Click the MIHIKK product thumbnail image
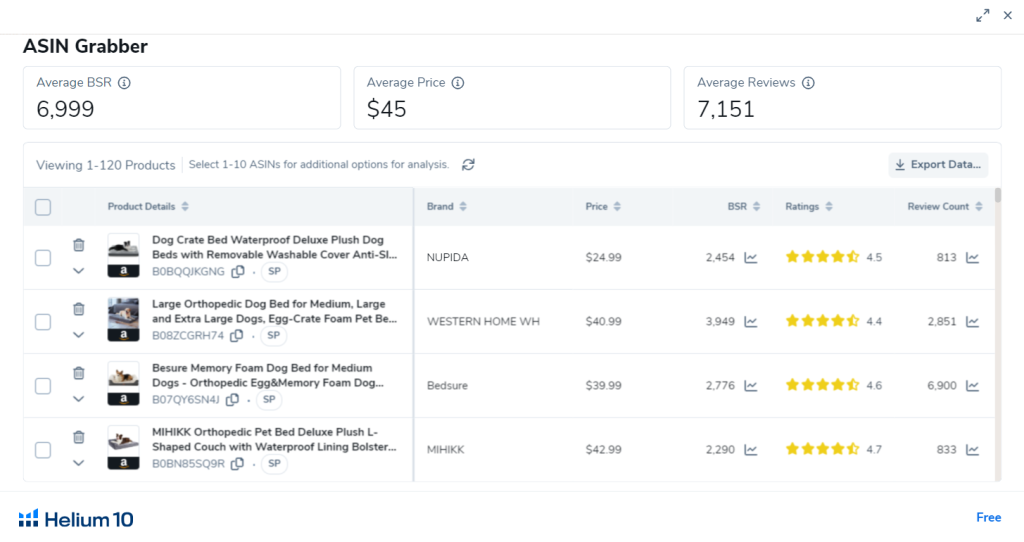Screen dimensions: 1024x542 [x=123, y=447]
